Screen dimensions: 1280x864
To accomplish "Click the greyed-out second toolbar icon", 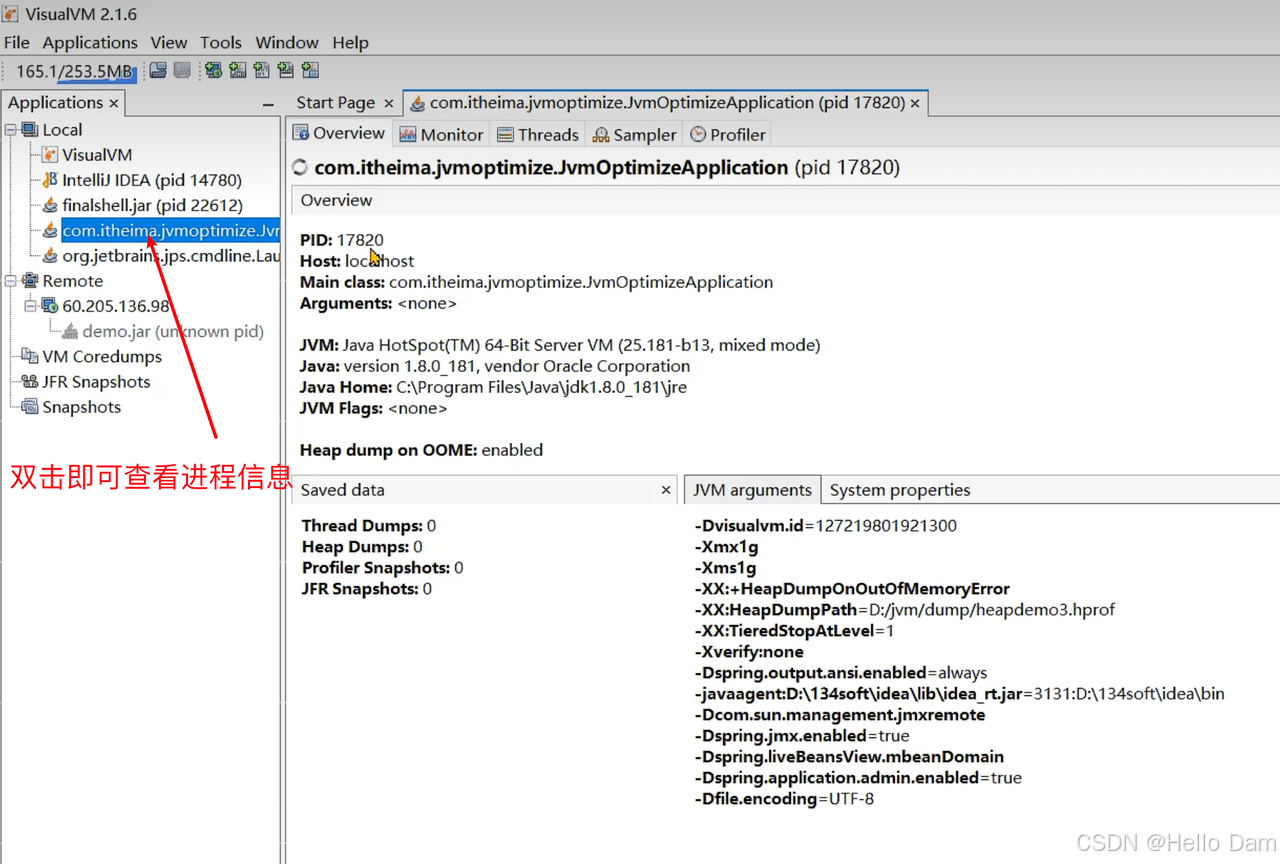I will click(182, 70).
